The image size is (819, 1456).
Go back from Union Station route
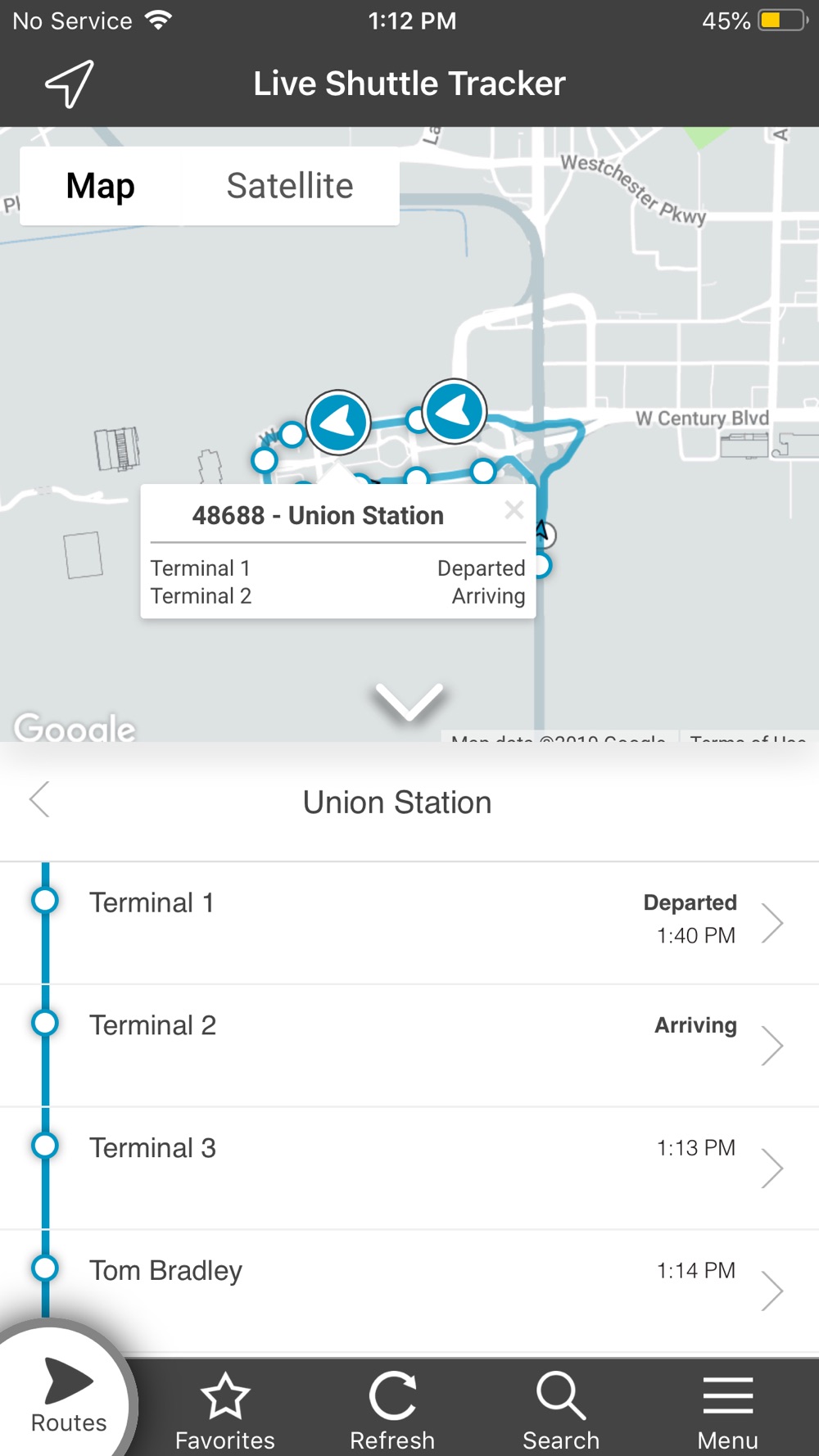[39, 800]
